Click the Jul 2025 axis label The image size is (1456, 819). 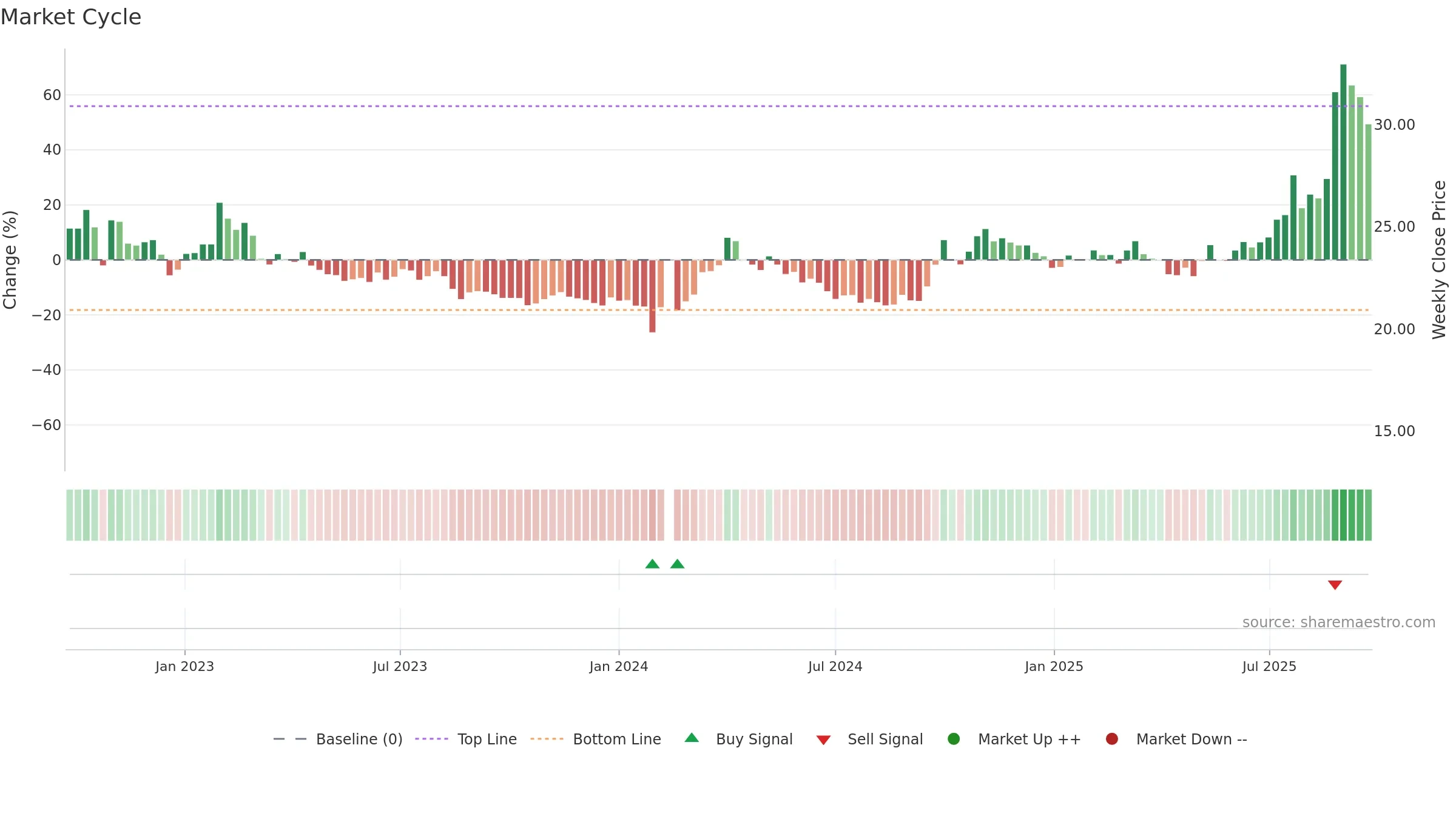coord(1269,666)
